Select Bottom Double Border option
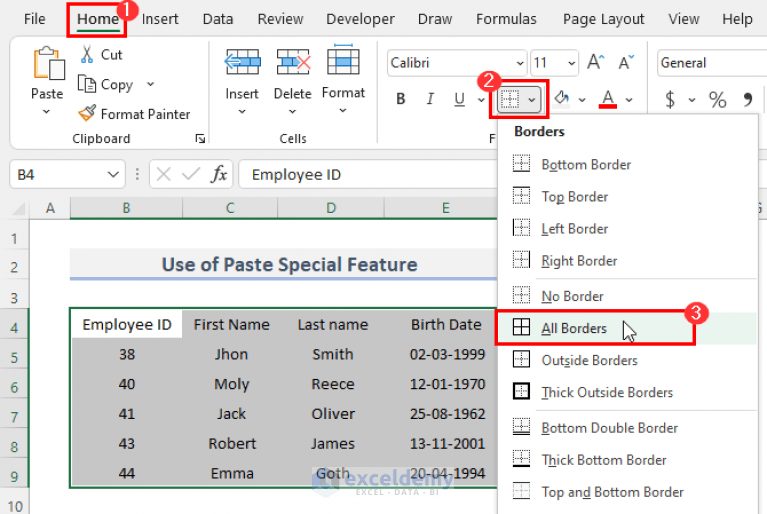The width and height of the screenshot is (767, 514). [x=628, y=428]
